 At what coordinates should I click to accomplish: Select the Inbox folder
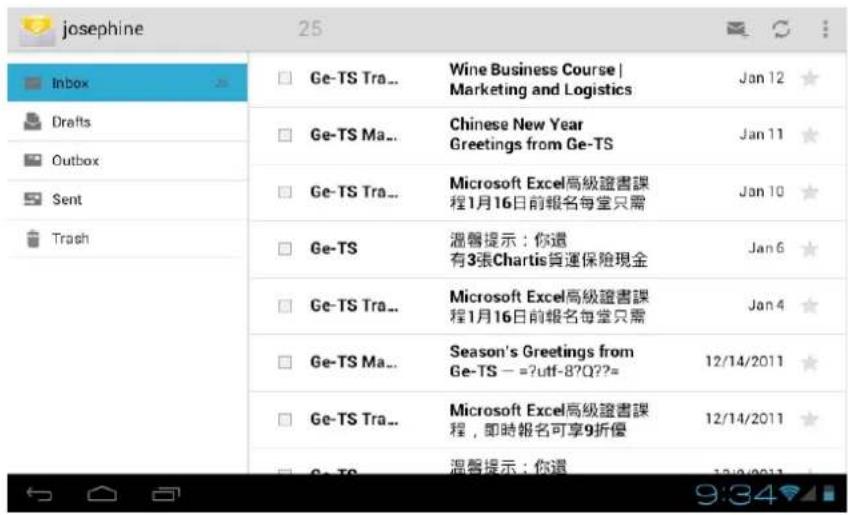tap(127, 83)
